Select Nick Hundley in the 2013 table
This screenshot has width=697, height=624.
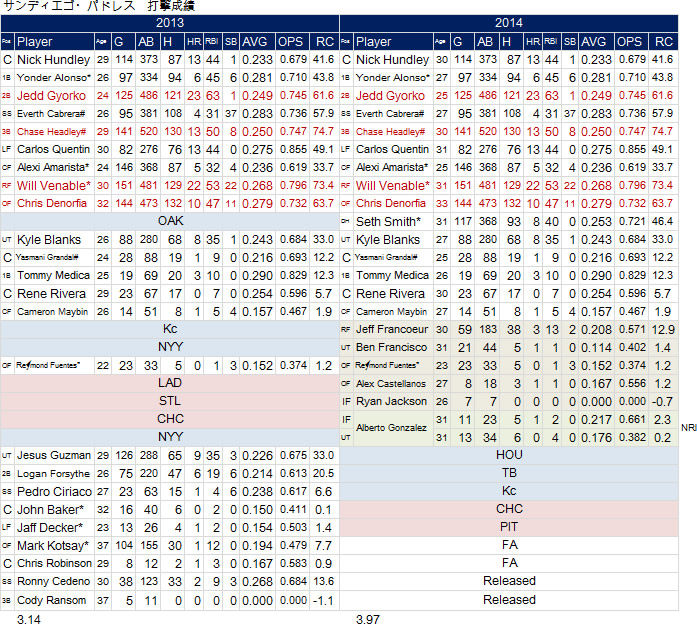tap(54, 60)
